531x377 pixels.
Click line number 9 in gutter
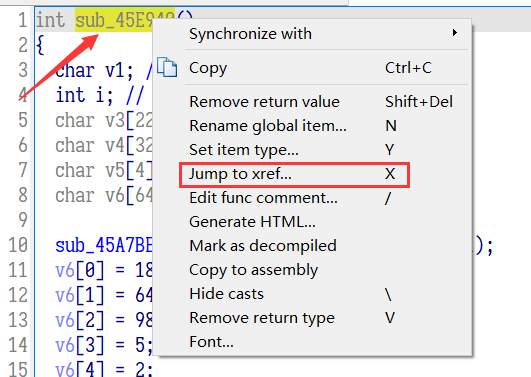tap(23, 220)
